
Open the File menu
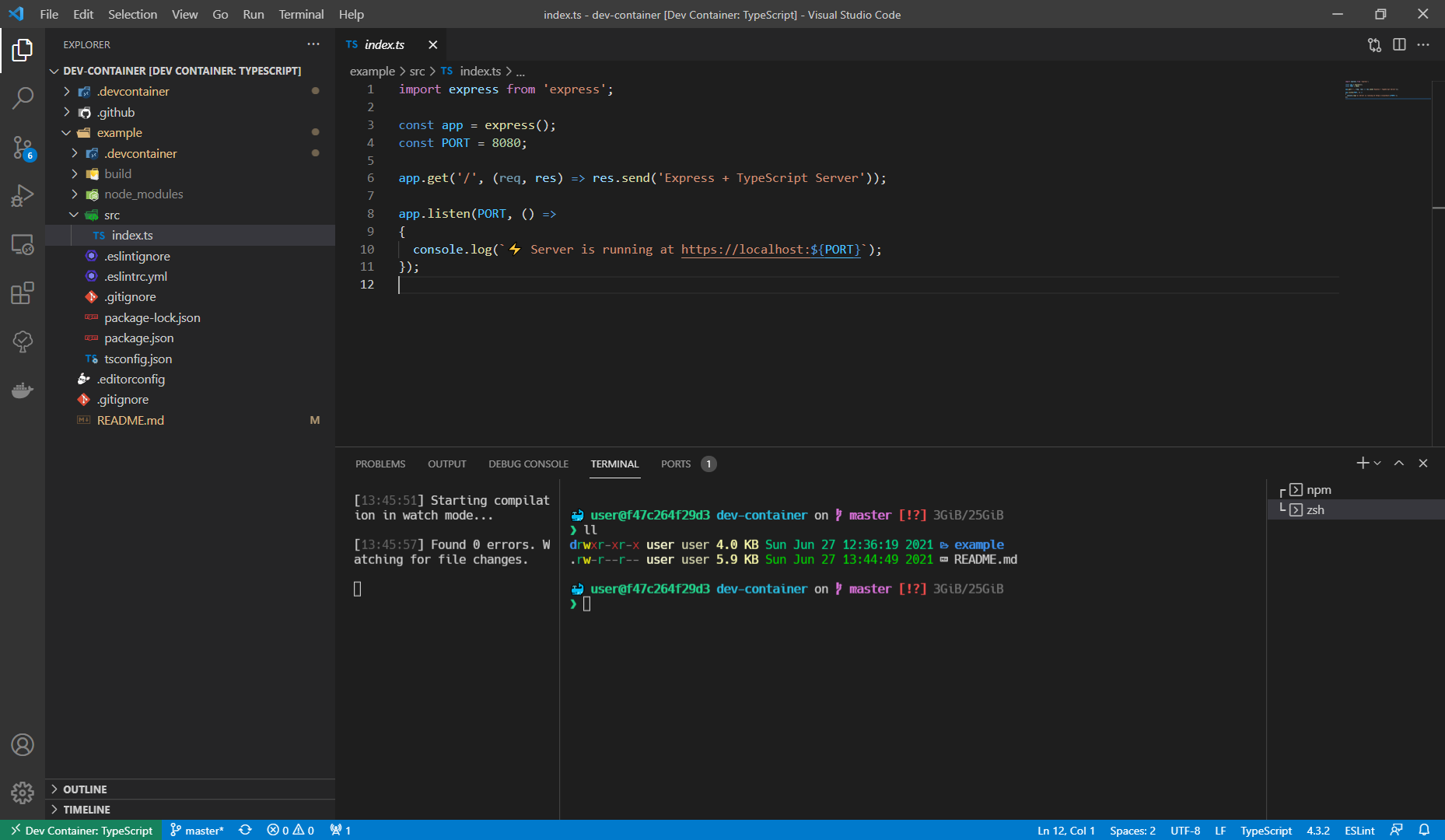point(49,14)
